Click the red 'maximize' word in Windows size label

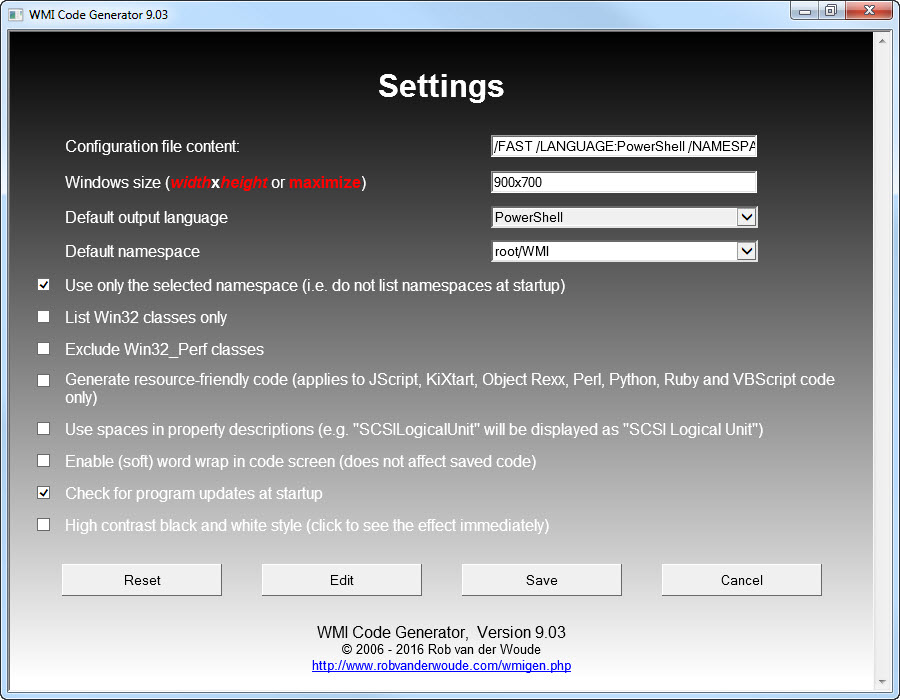pos(325,182)
